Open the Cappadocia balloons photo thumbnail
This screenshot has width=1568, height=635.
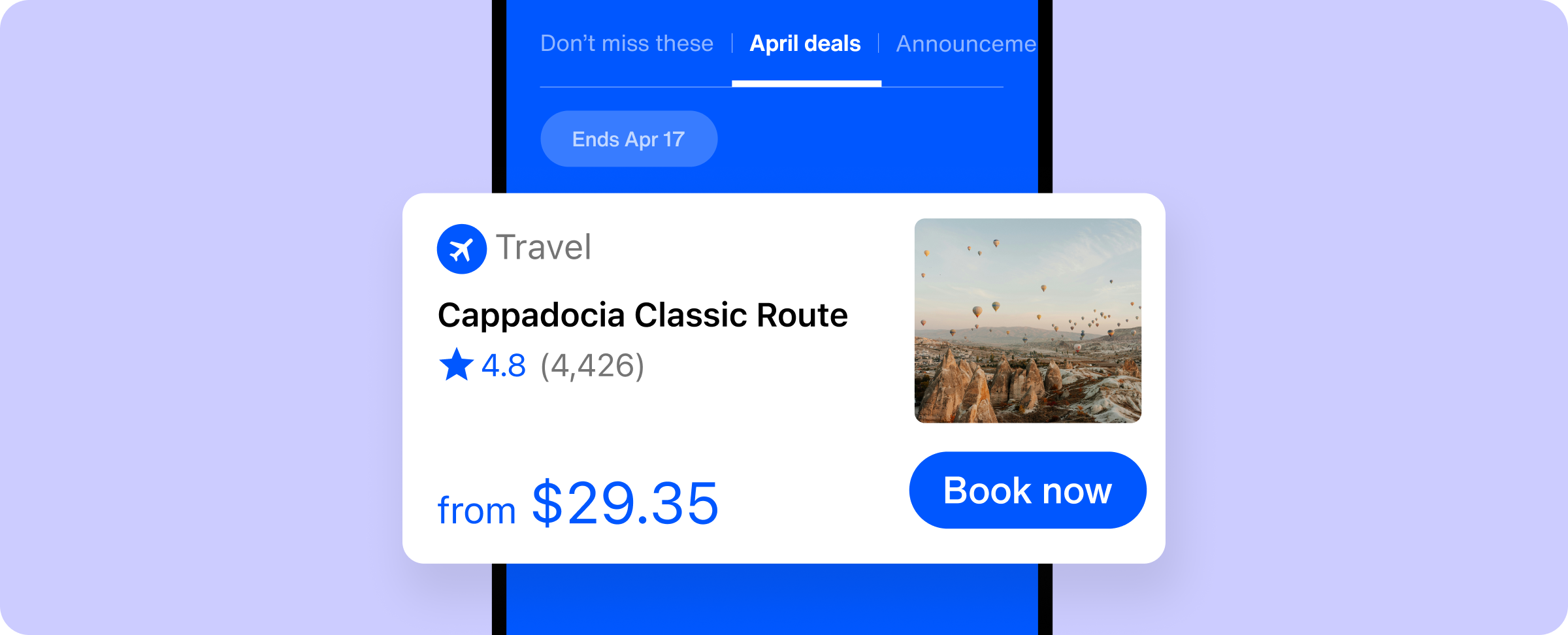pyautogui.click(x=1028, y=320)
